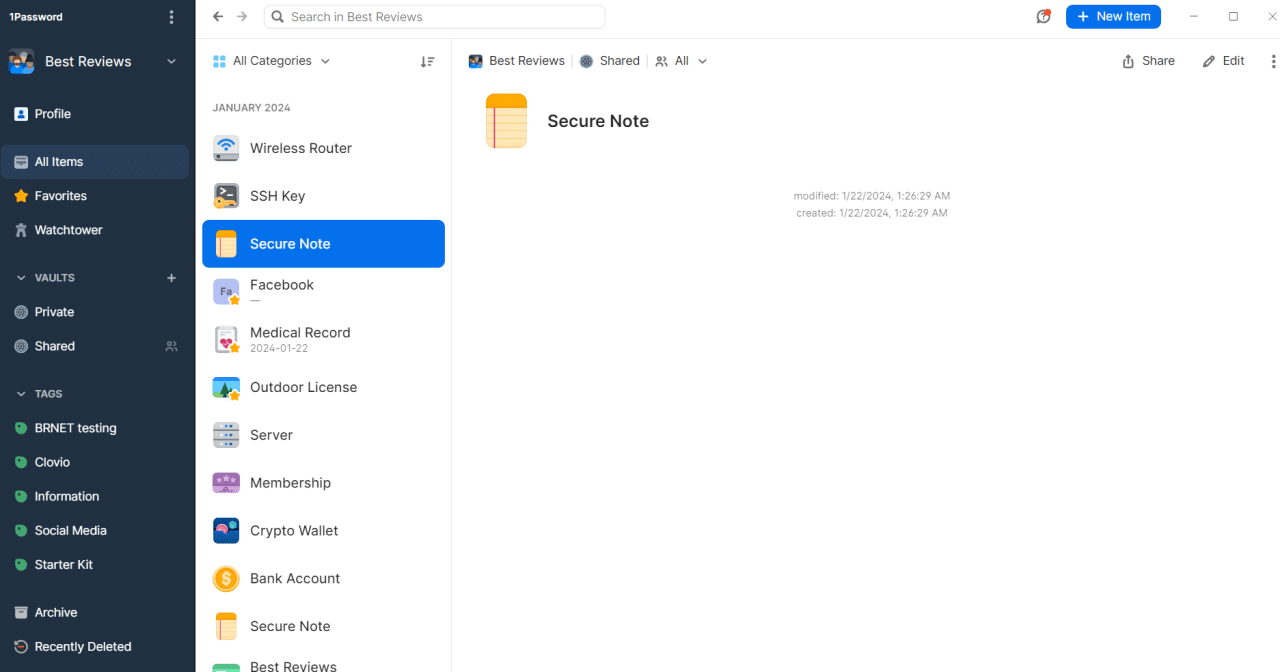Open the All Categories dropdown
This screenshot has width=1280, height=672.
(271, 60)
